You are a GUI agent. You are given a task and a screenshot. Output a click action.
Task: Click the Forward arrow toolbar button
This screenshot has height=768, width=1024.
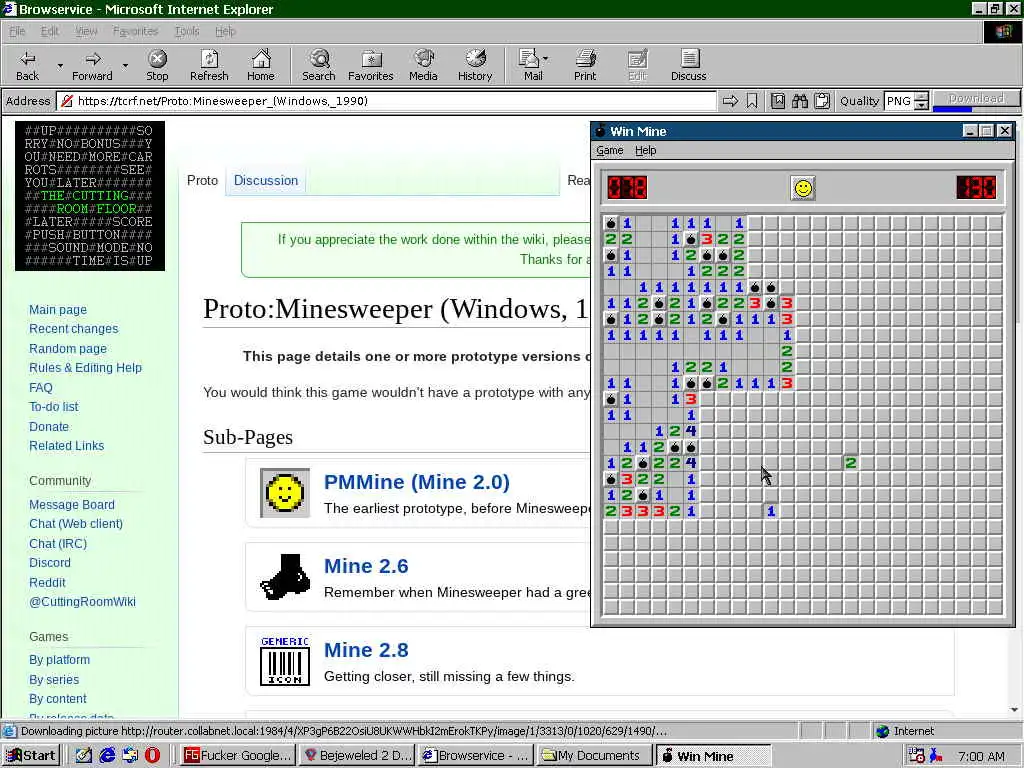(92, 65)
